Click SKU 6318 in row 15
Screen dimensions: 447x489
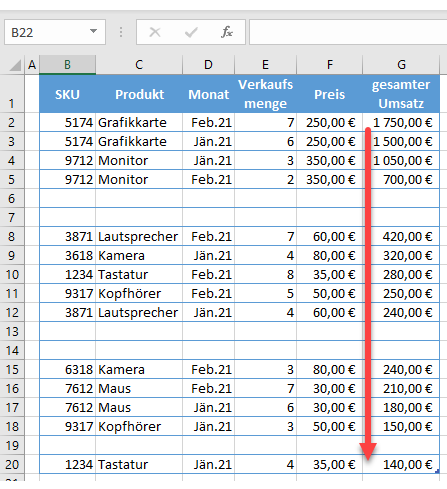pos(68,369)
